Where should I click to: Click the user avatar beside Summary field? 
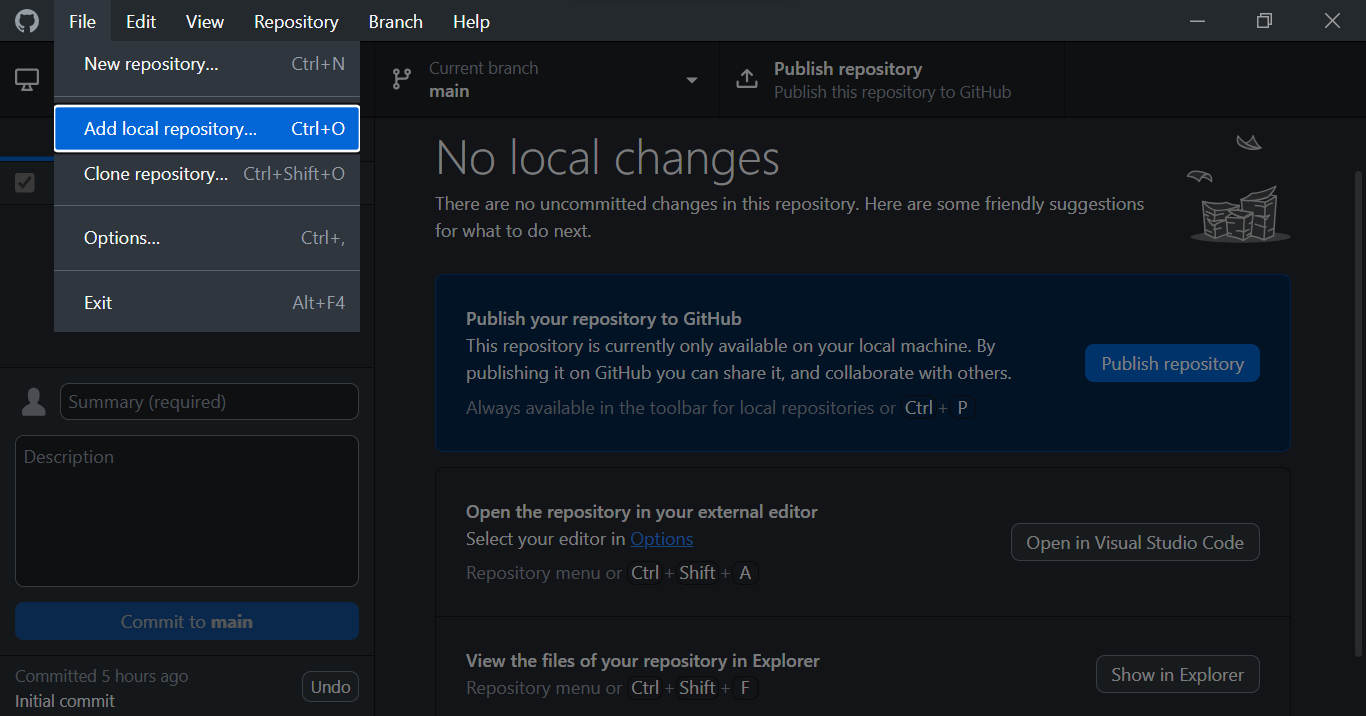pos(34,402)
